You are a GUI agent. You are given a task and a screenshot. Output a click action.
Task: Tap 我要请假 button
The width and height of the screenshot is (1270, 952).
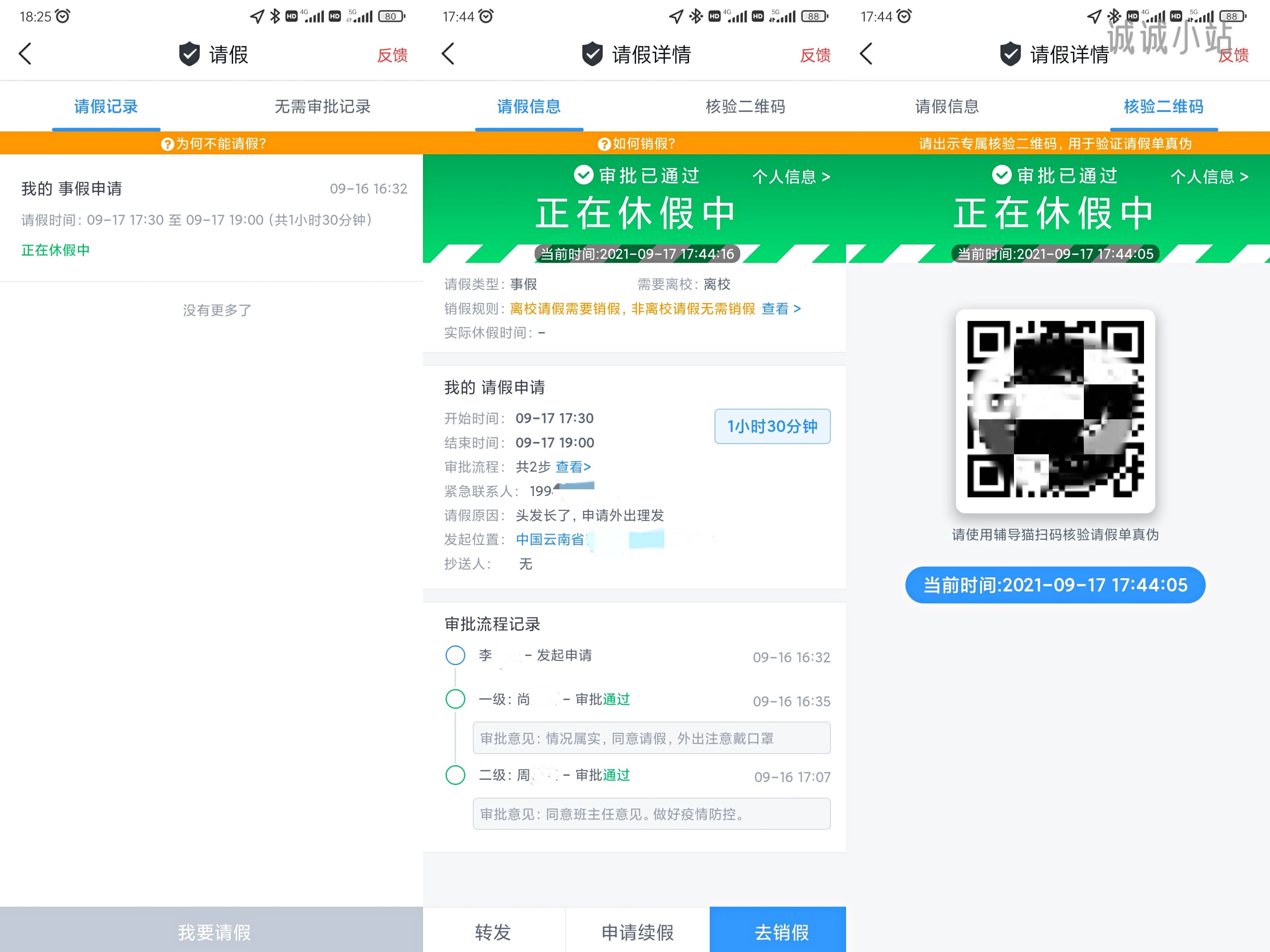coord(211,930)
